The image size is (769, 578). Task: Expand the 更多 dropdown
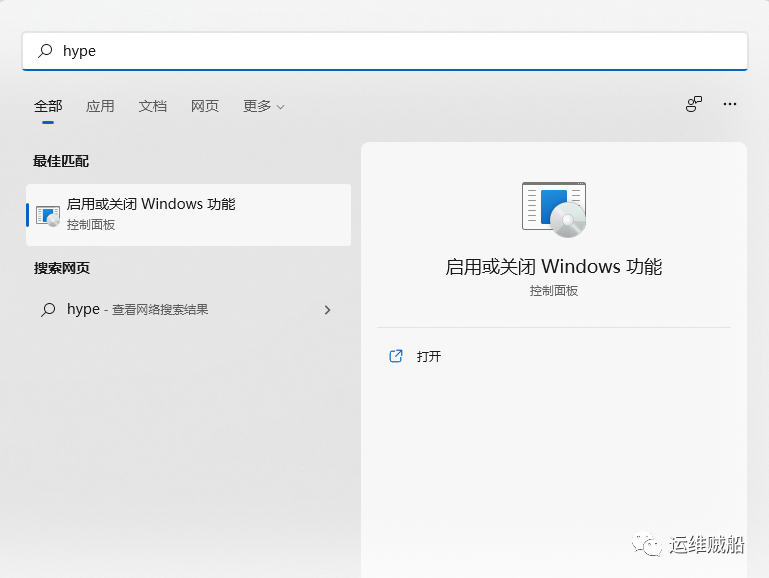tap(263, 106)
